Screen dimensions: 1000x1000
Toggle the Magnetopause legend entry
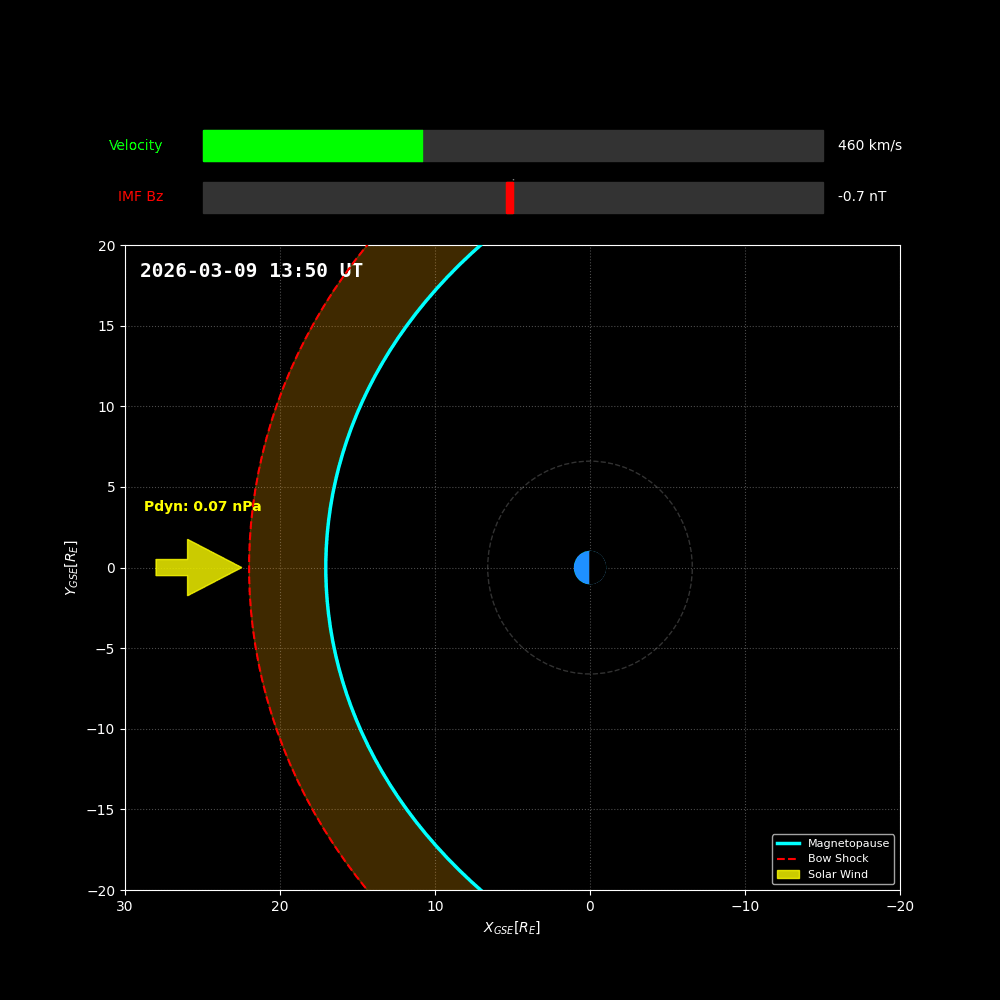coord(848,843)
